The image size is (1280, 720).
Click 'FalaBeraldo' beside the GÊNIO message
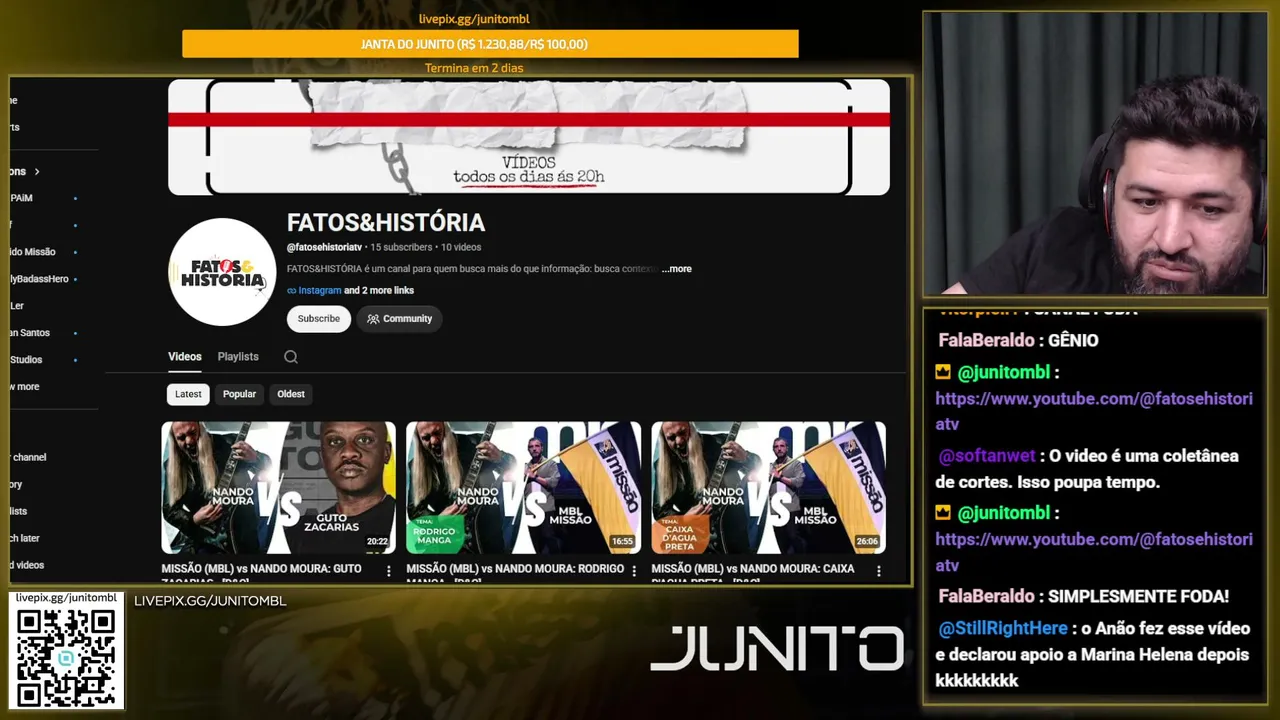click(x=986, y=341)
